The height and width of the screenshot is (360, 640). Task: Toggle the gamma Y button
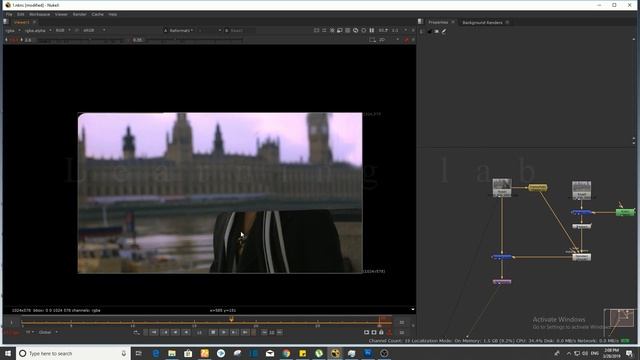129,40
